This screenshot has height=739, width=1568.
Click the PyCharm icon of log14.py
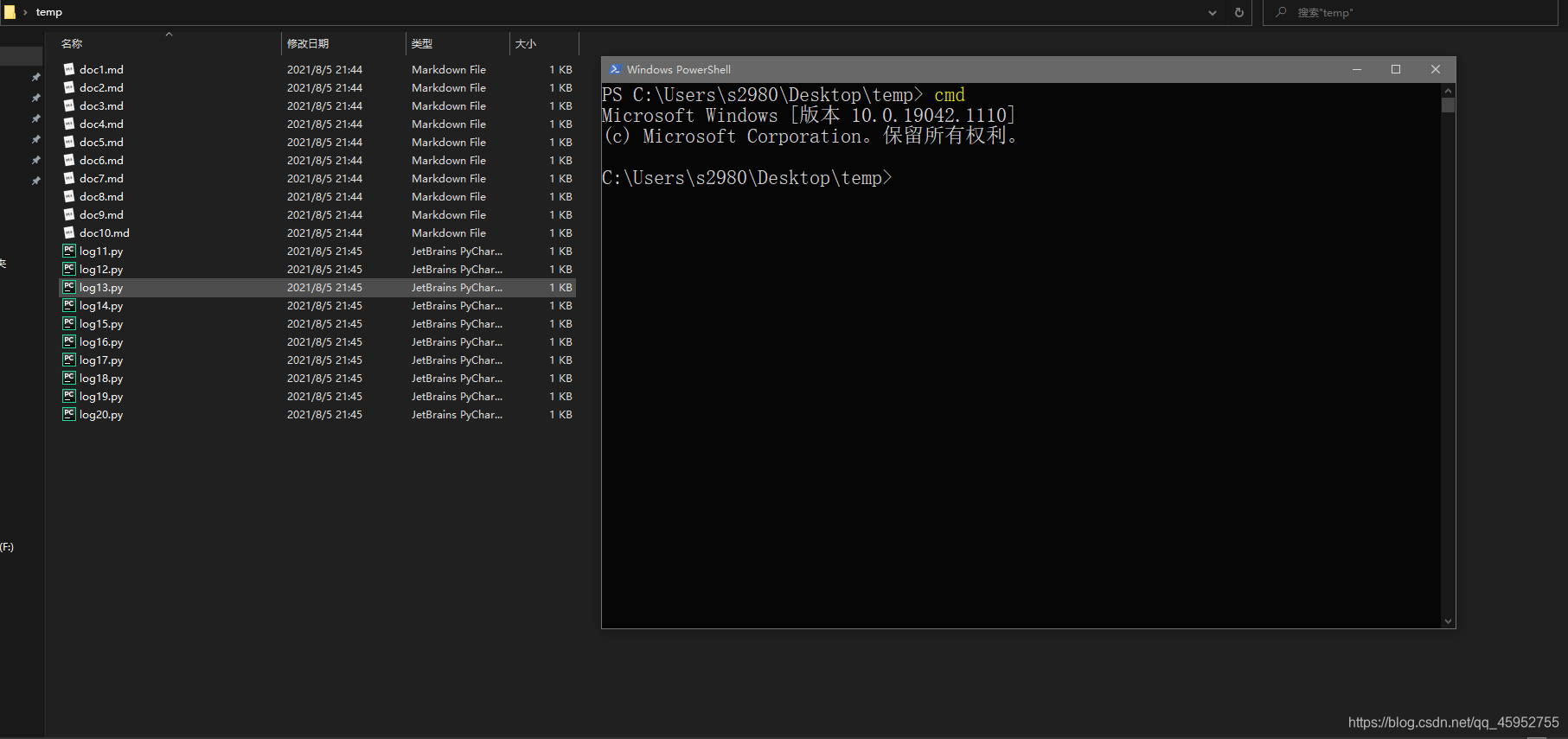click(69, 305)
